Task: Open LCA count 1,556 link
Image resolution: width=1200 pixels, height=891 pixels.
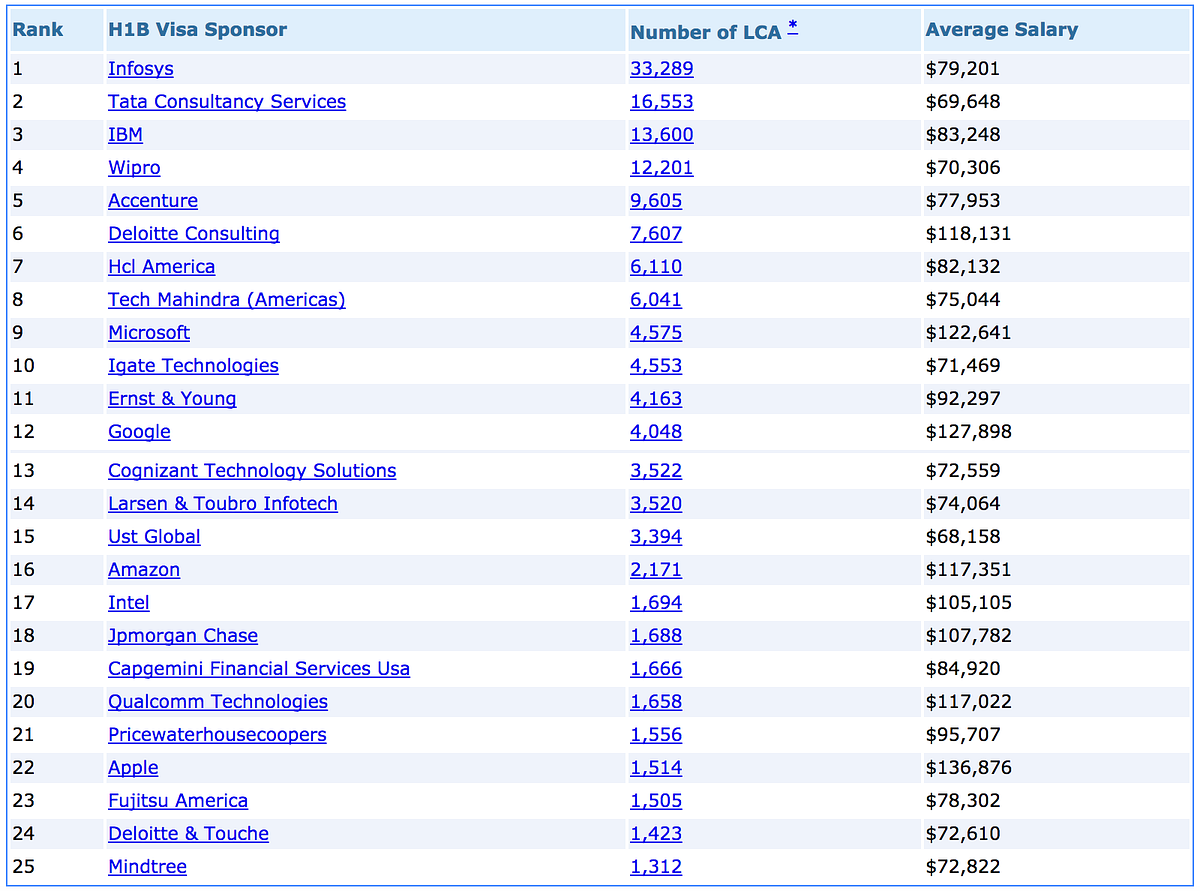Action: coord(656,735)
